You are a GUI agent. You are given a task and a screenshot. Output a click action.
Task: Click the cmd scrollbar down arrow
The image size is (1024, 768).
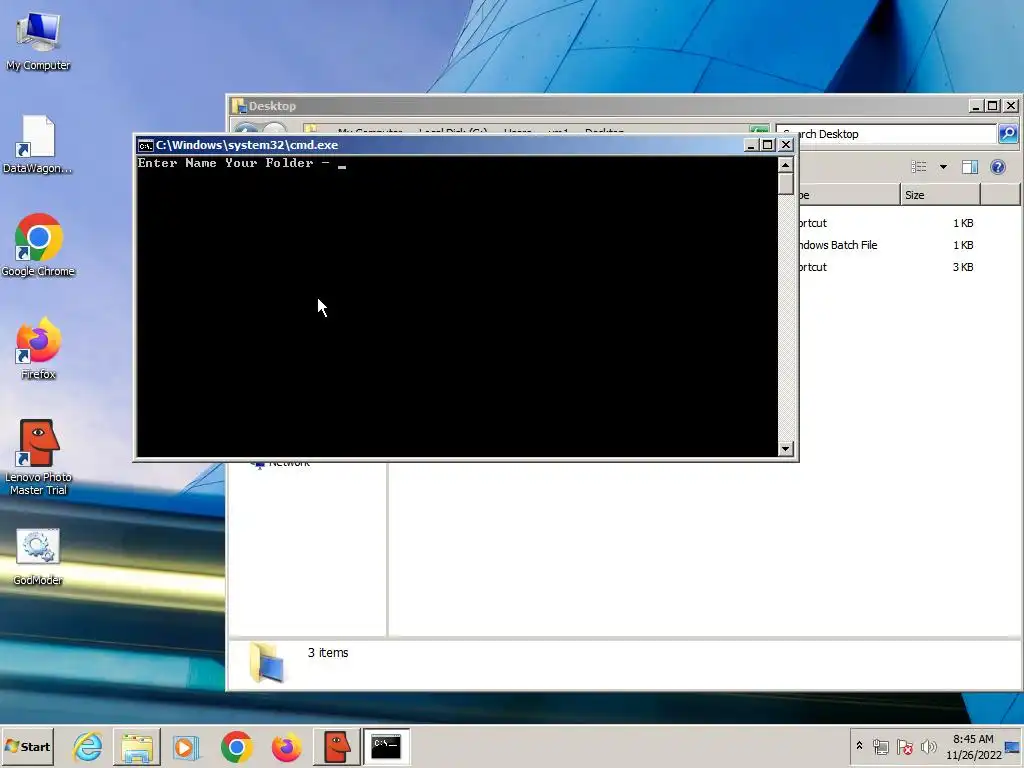pyautogui.click(x=786, y=449)
